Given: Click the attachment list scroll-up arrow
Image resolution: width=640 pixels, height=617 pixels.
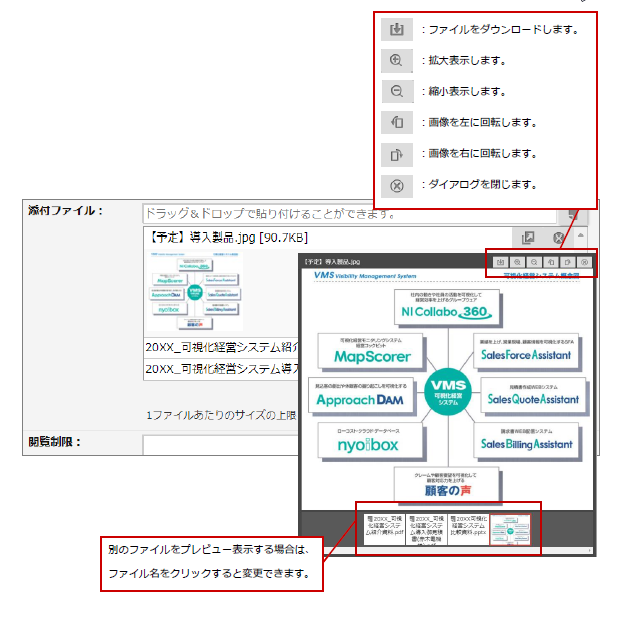Looking at the screenshot, I should pos(580,235).
